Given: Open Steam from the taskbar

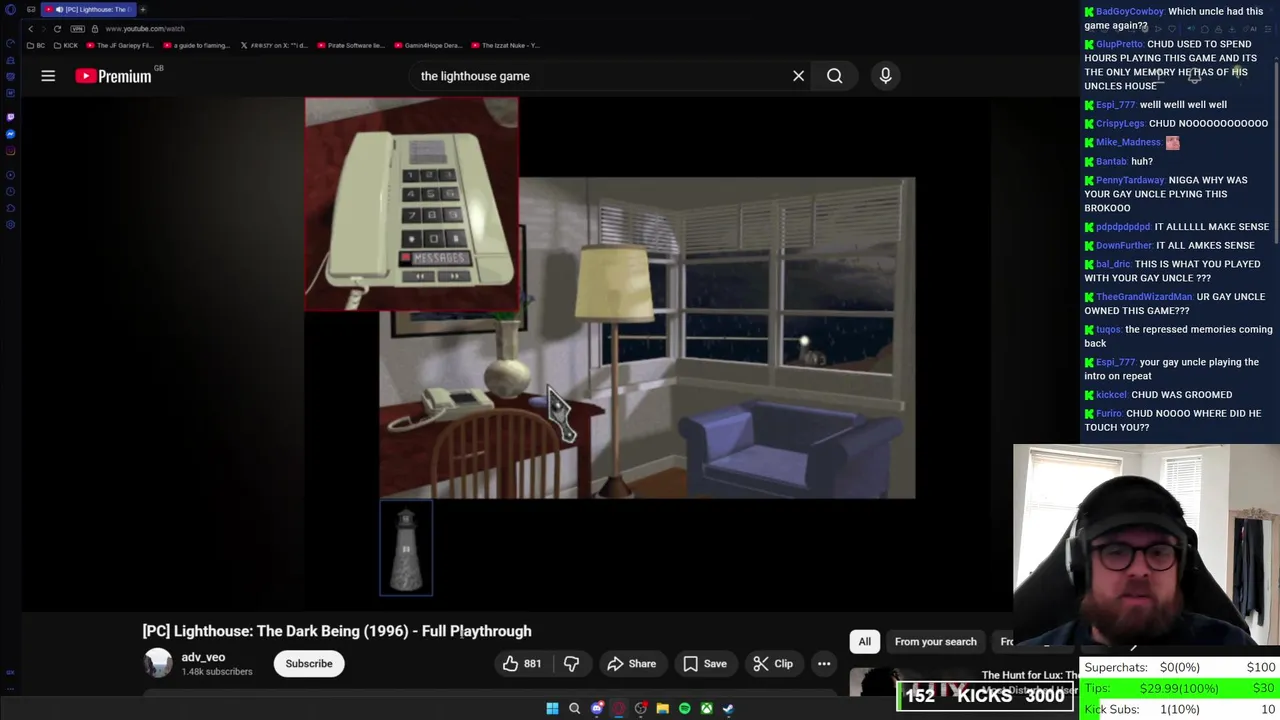Looking at the screenshot, I should point(728,709).
